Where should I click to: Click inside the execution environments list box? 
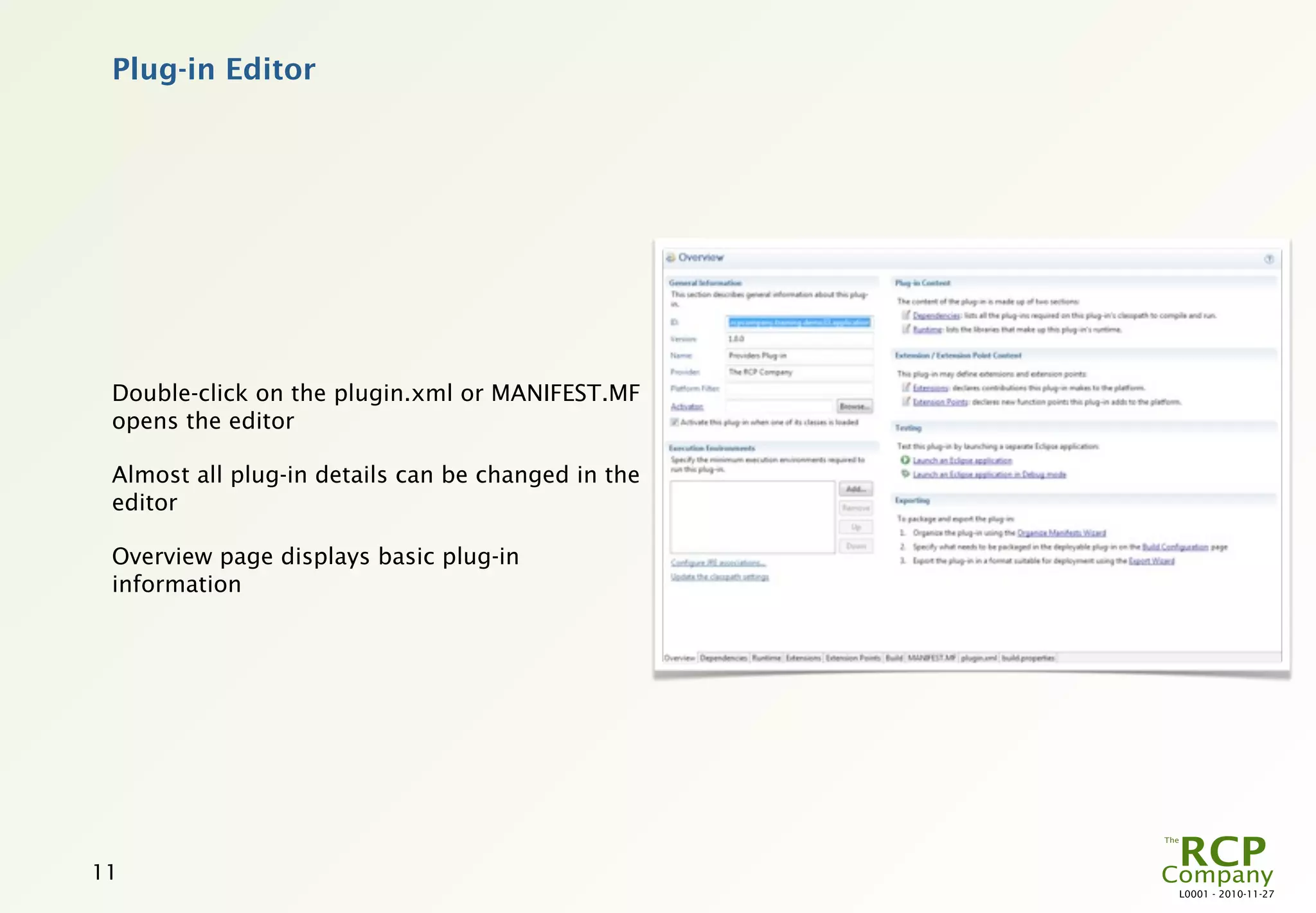coord(752,517)
